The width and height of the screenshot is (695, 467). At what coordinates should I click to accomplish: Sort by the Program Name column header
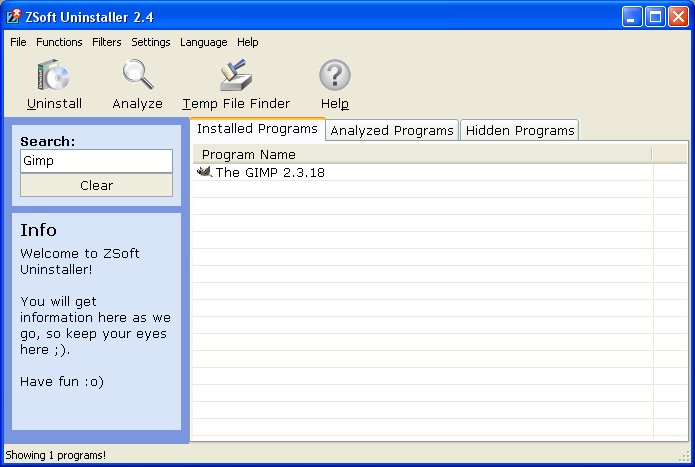(x=422, y=154)
